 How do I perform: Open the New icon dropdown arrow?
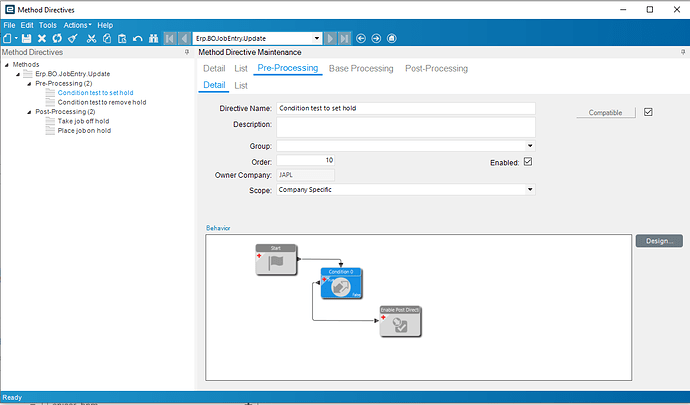point(16,38)
